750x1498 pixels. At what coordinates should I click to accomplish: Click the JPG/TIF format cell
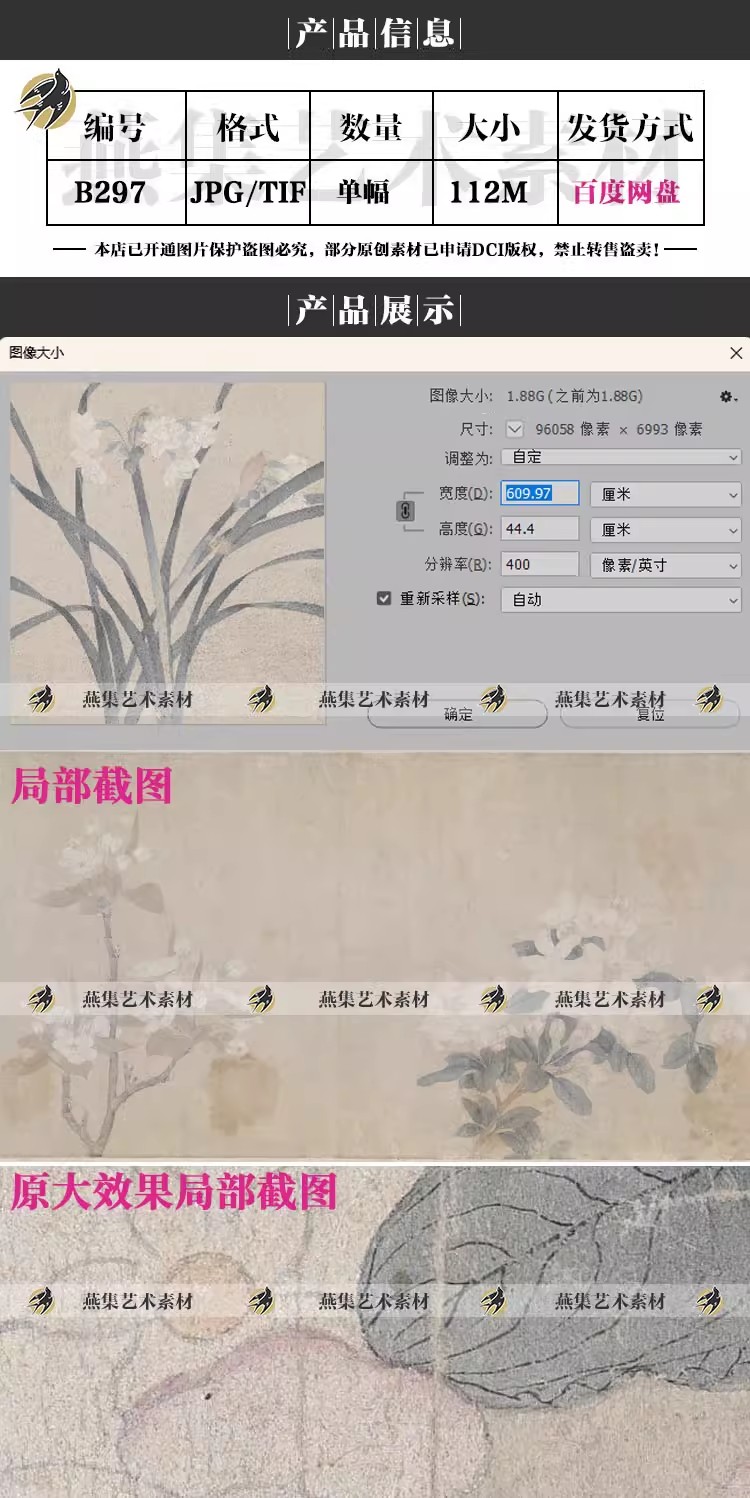[248, 192]
